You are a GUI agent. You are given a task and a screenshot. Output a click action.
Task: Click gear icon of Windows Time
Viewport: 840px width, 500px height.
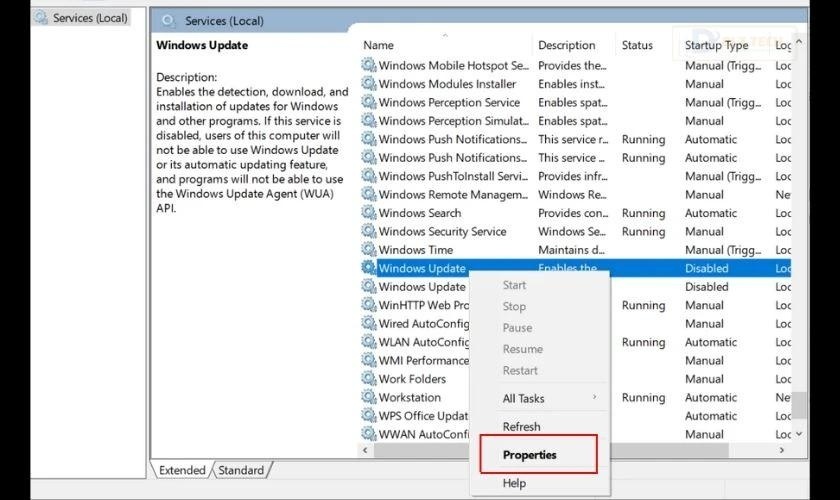[369, 249]
